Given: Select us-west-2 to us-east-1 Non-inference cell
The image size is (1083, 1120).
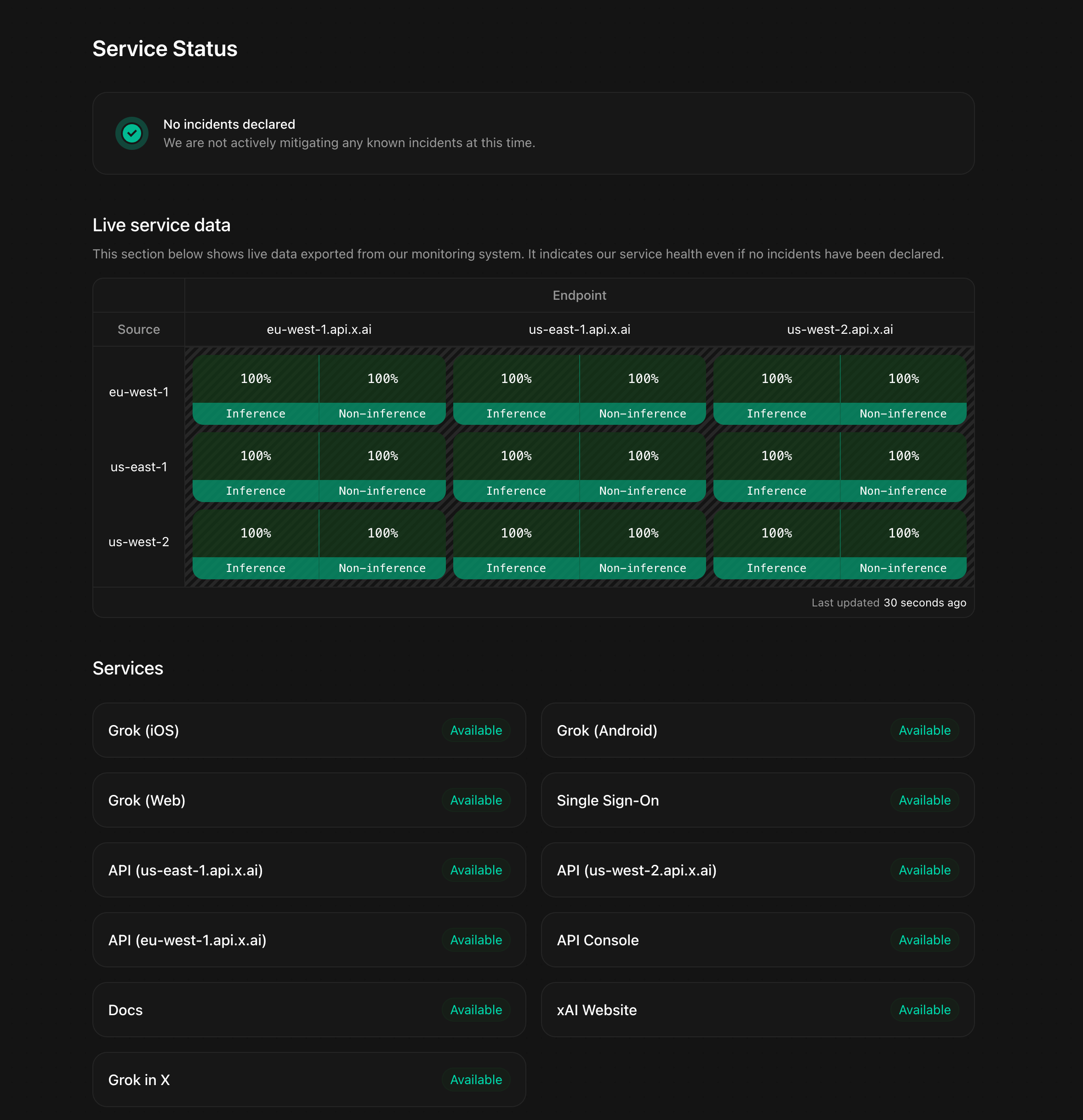Looking at the screenshot, I should pos(643,544).
